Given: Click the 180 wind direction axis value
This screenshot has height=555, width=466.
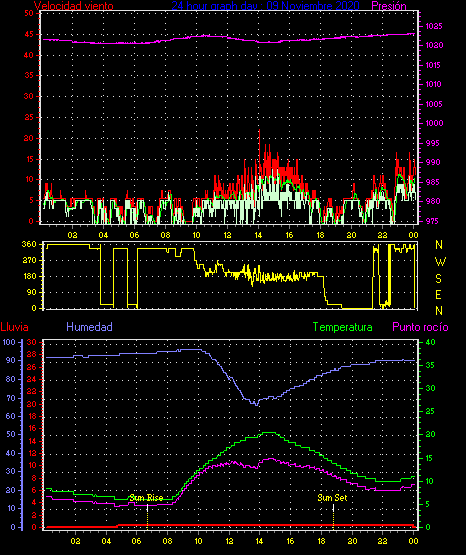Looking at the screenshot, I should 29,276.
